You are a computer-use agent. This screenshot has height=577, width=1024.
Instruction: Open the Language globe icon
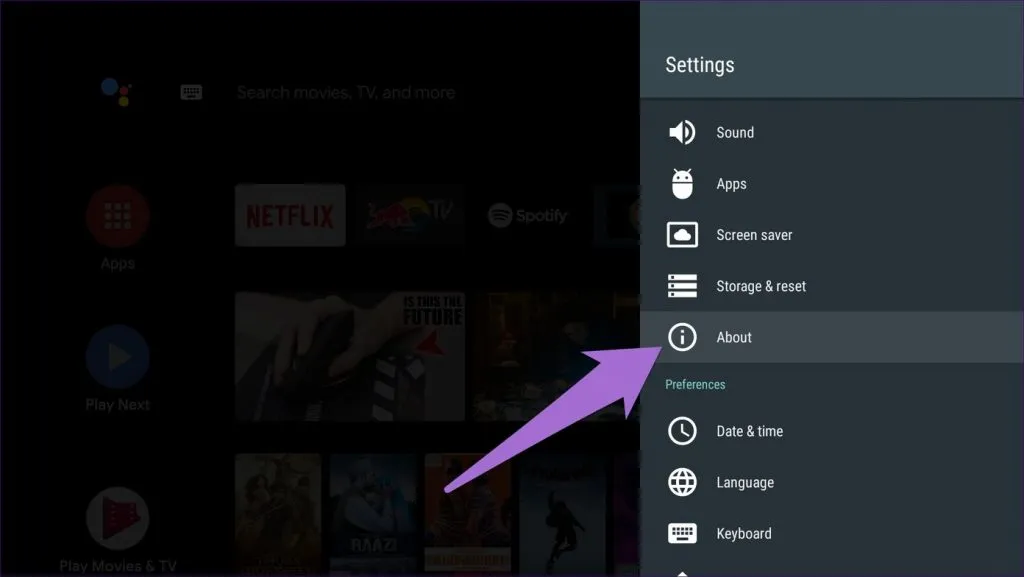click(x=682, y=482)
